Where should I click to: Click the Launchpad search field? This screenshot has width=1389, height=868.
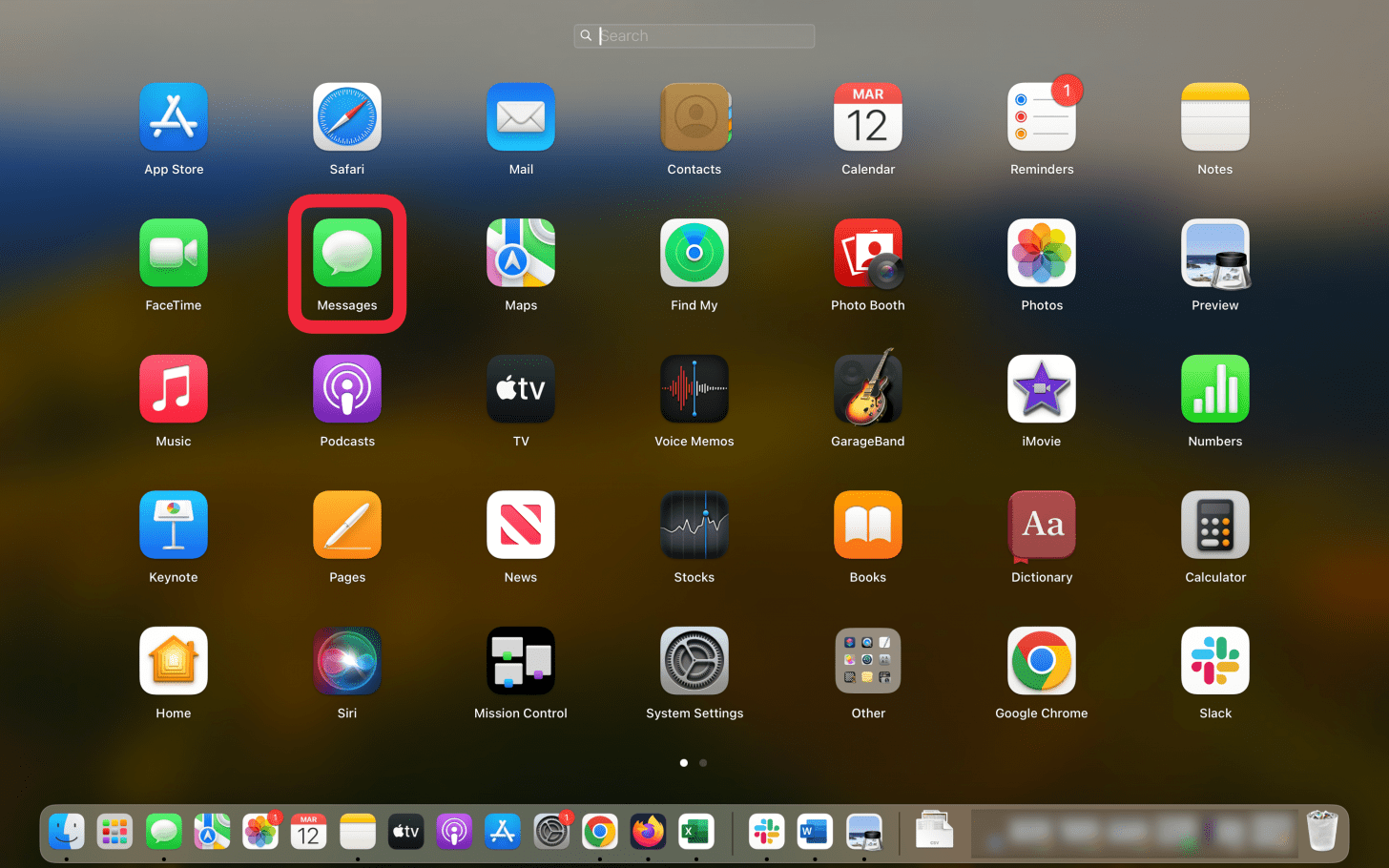694,35
